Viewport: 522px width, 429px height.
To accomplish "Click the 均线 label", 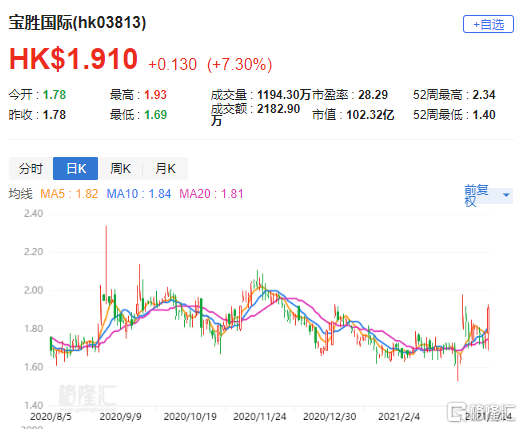I will (x=21, y=194).
